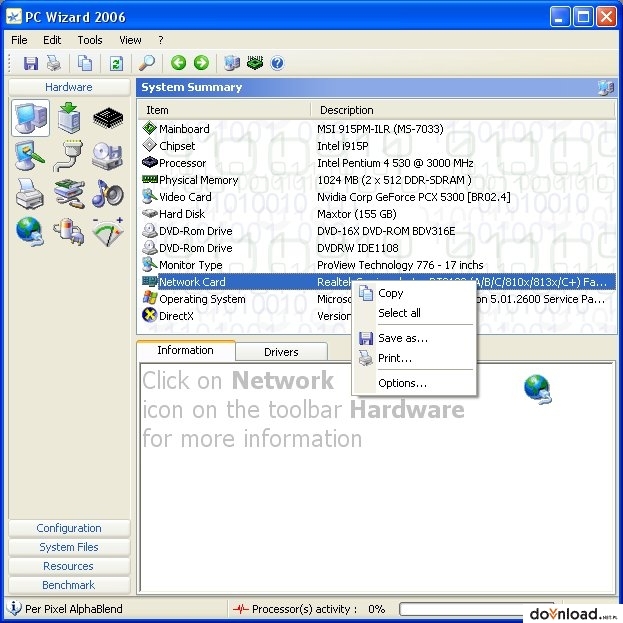Select the Multimedia speaker icon in Hardware panel
623x623 pixels.
(x=107, y=193)
